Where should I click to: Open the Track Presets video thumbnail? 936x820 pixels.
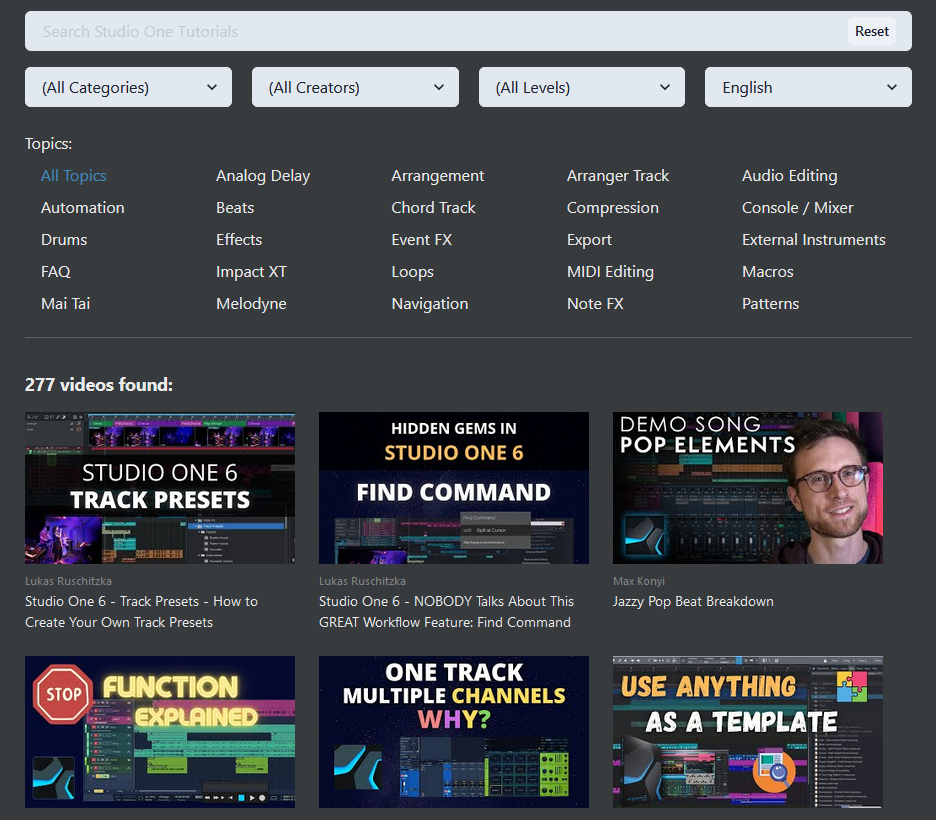[x=160, y=488]
